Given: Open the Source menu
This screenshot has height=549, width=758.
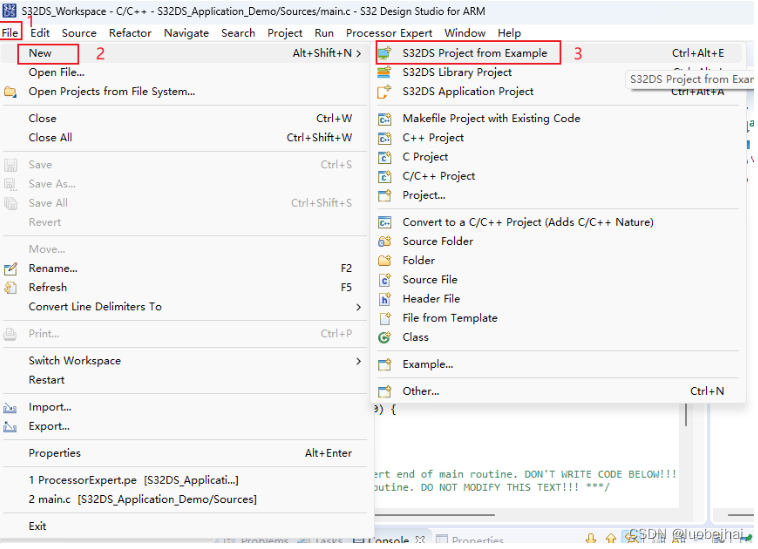Looking at the screenshot, I should tap(79, 33).
